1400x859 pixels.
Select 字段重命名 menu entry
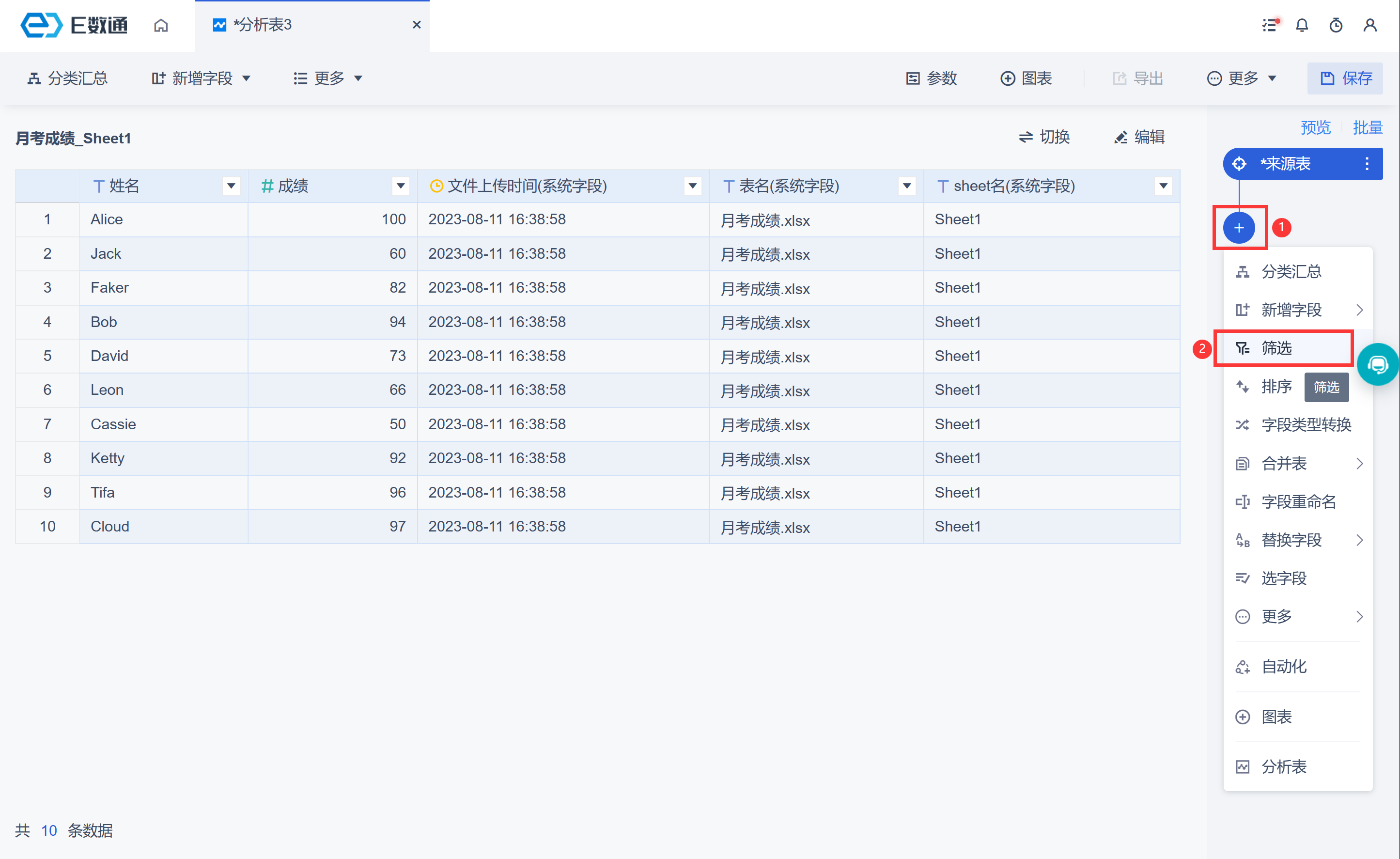(1298, 501)
